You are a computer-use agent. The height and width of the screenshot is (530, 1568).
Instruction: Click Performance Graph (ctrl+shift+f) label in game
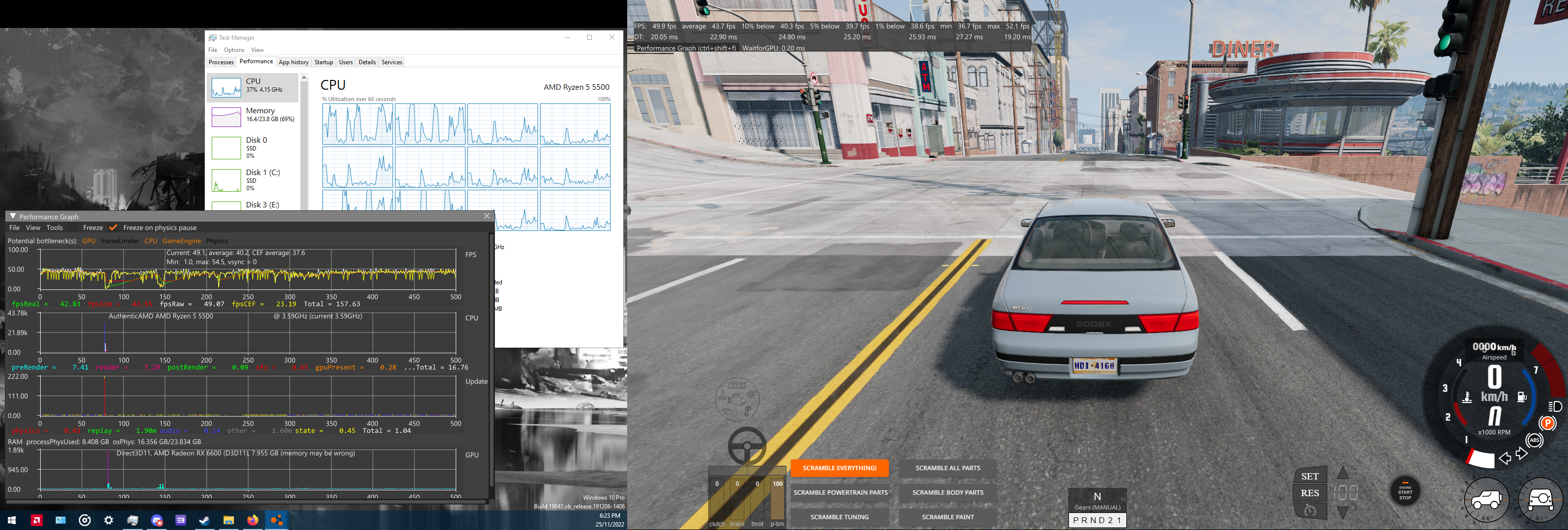click(686, 48)
